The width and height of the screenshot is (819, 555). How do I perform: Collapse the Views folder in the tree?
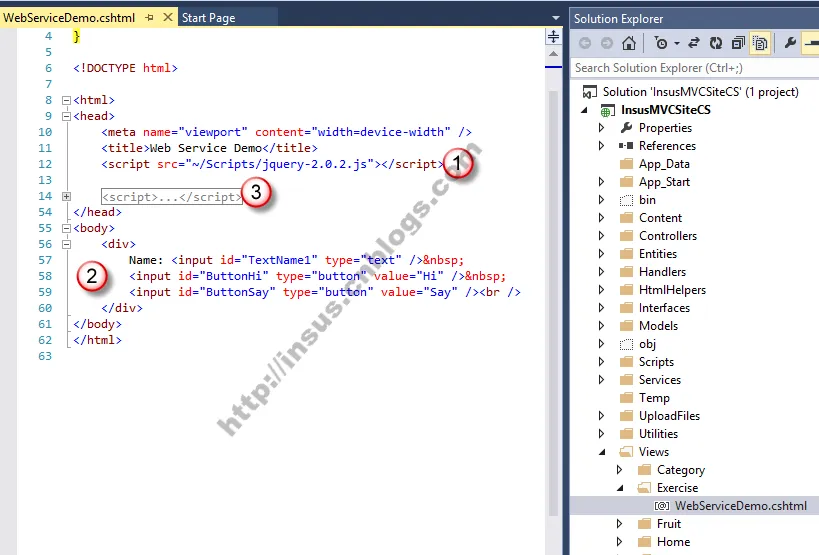(602, 452)
